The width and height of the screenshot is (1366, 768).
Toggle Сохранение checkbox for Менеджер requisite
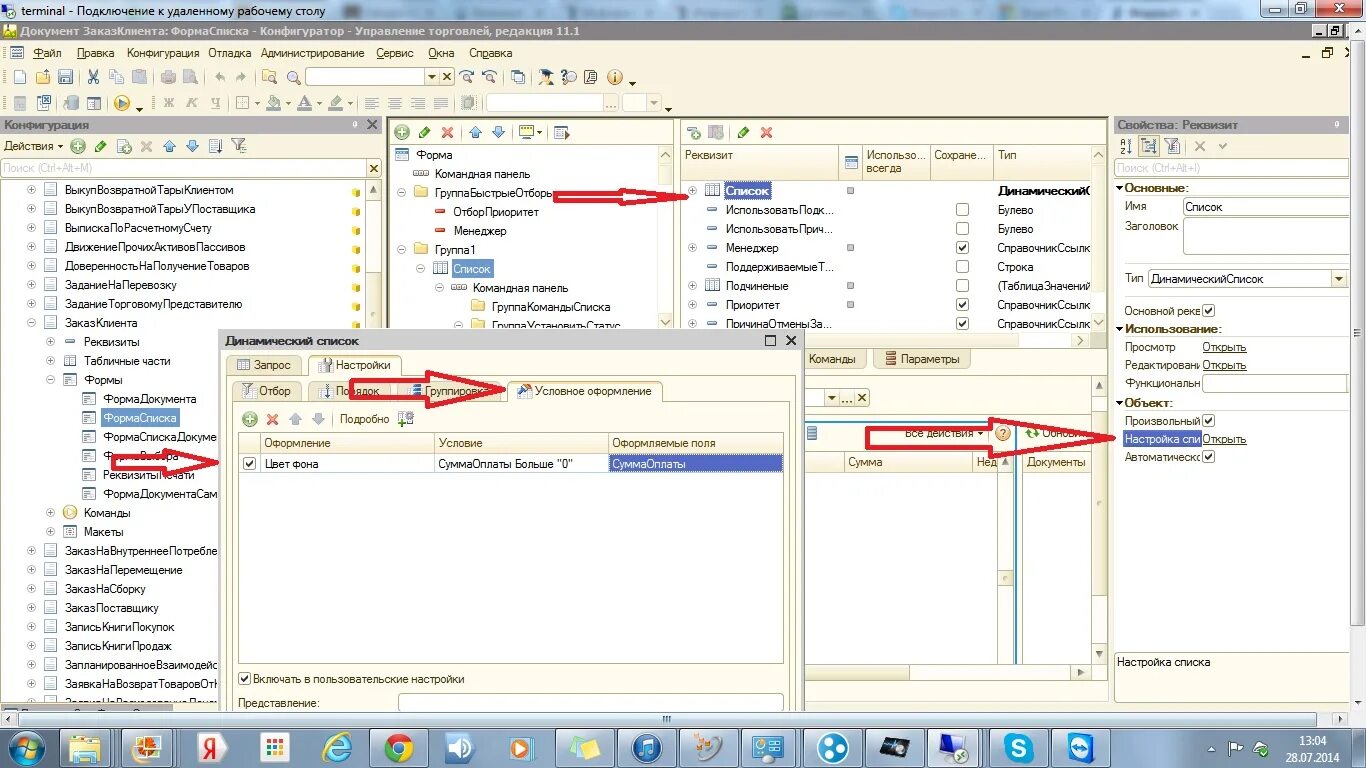pos(962,248)
